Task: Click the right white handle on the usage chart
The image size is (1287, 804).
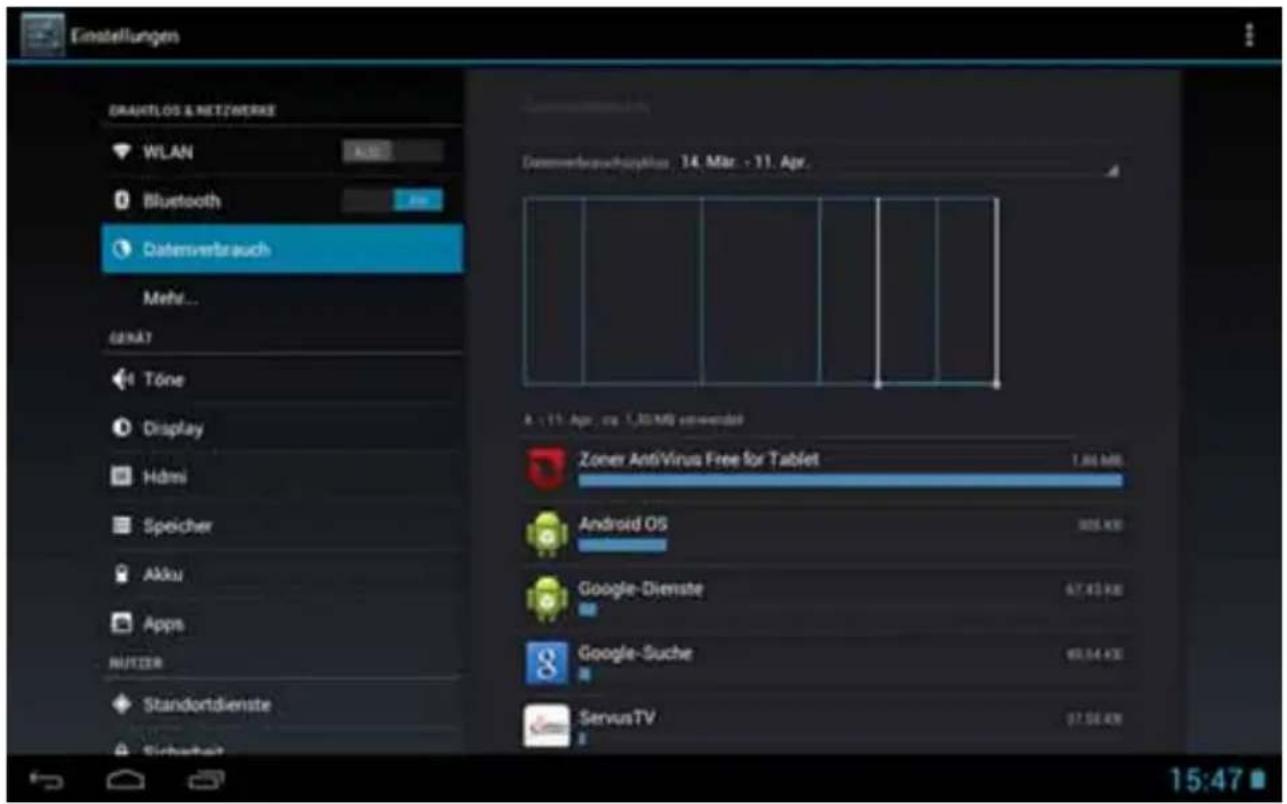Action: [x=996, y=385]
